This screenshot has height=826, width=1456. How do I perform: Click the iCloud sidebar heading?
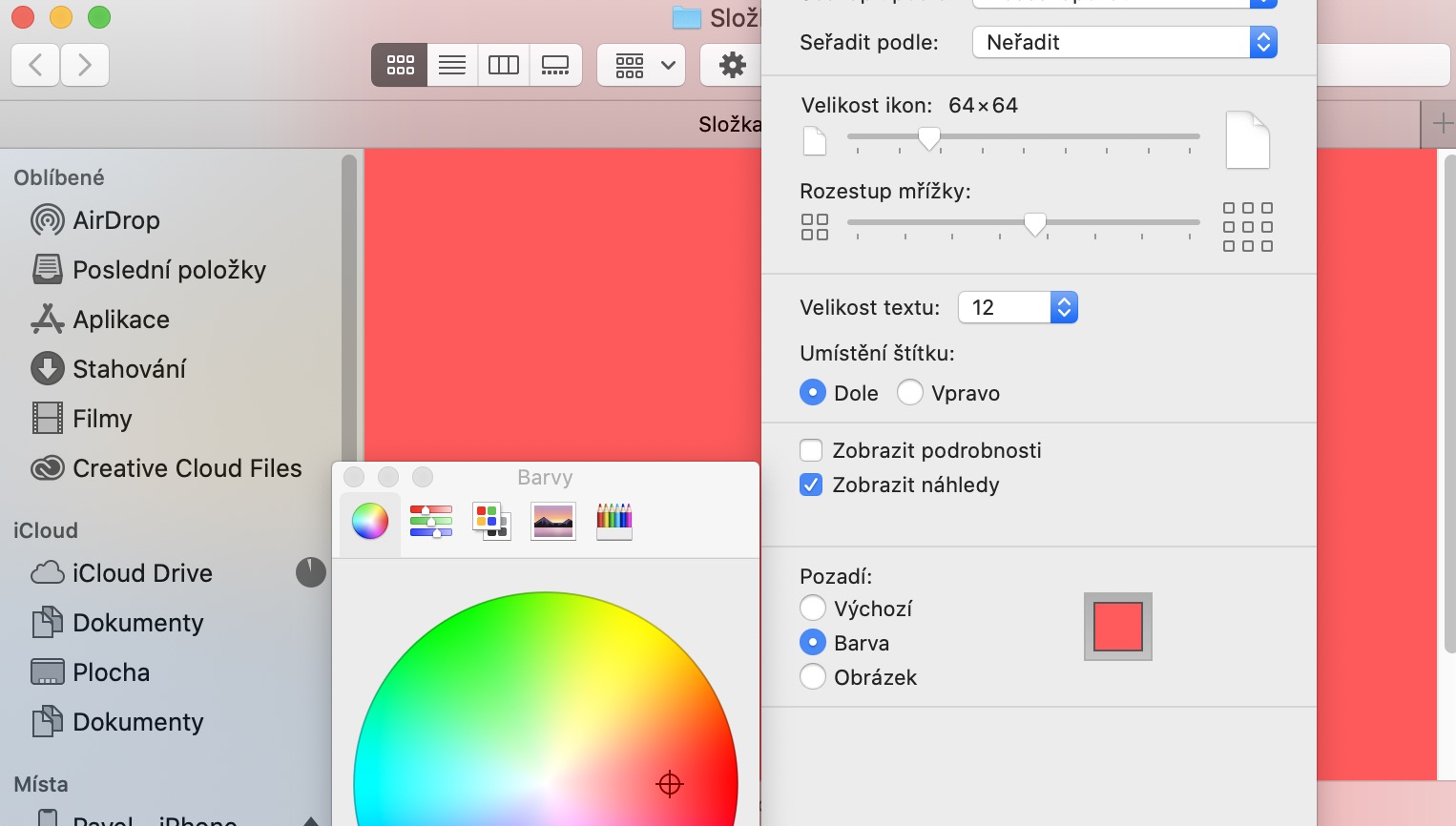point(46,530)
